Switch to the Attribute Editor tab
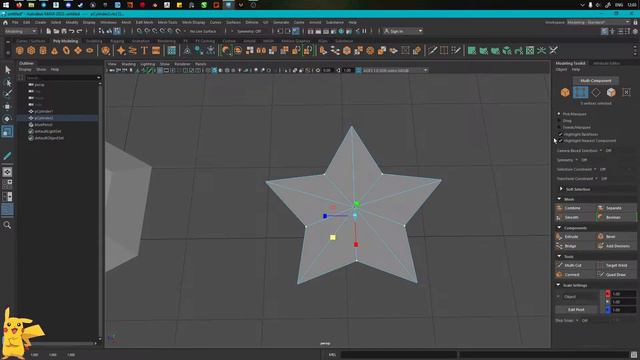This screenshot has height=360, width=640. click(606, 63)
